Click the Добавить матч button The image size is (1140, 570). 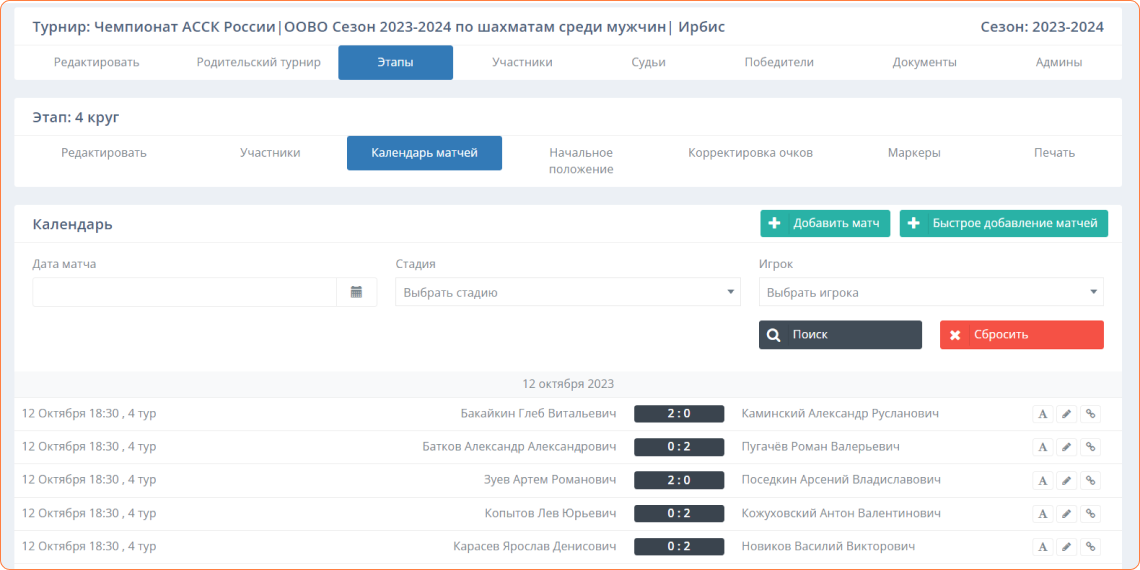(x=825, y=223)
